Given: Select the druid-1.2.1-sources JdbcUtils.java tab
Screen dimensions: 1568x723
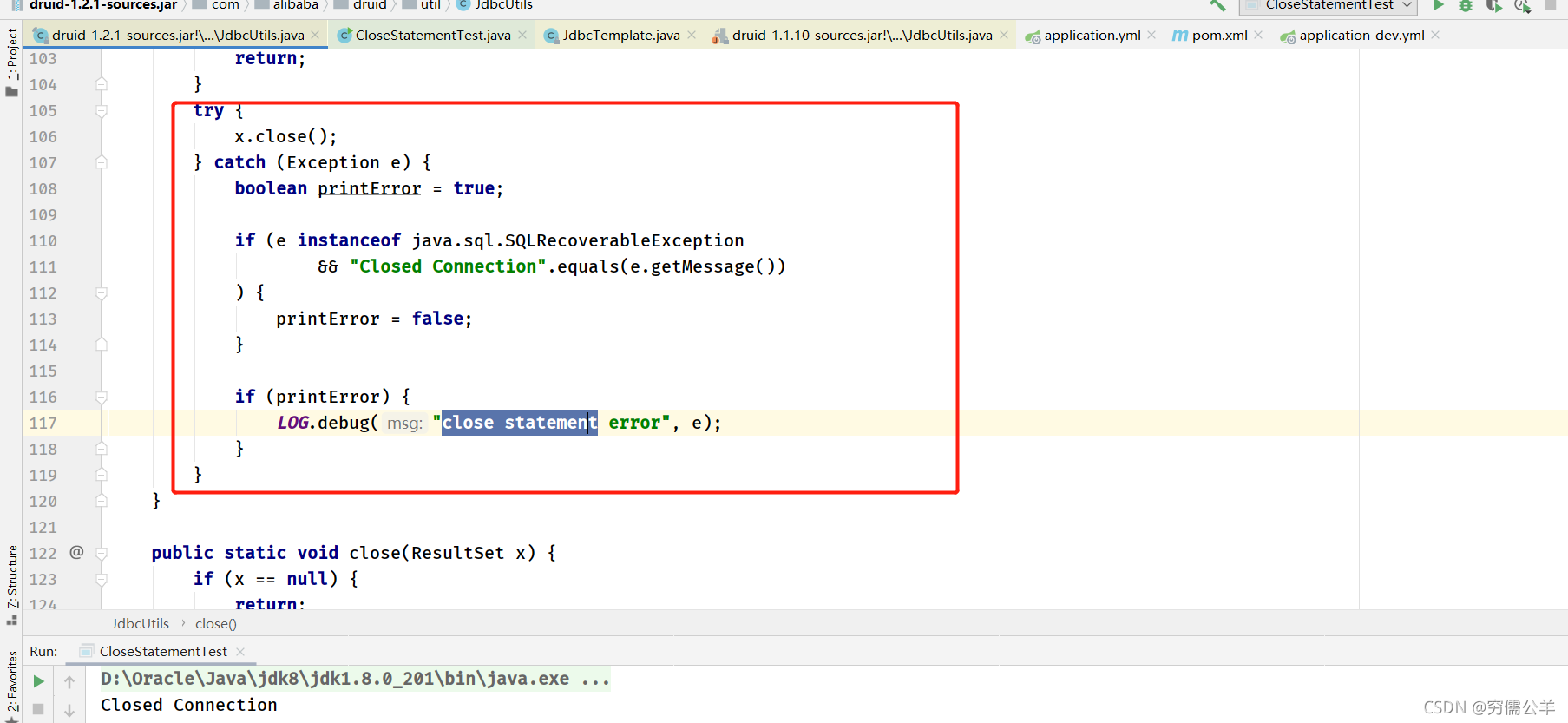Looking at the screenshot, I should (177, 35).
